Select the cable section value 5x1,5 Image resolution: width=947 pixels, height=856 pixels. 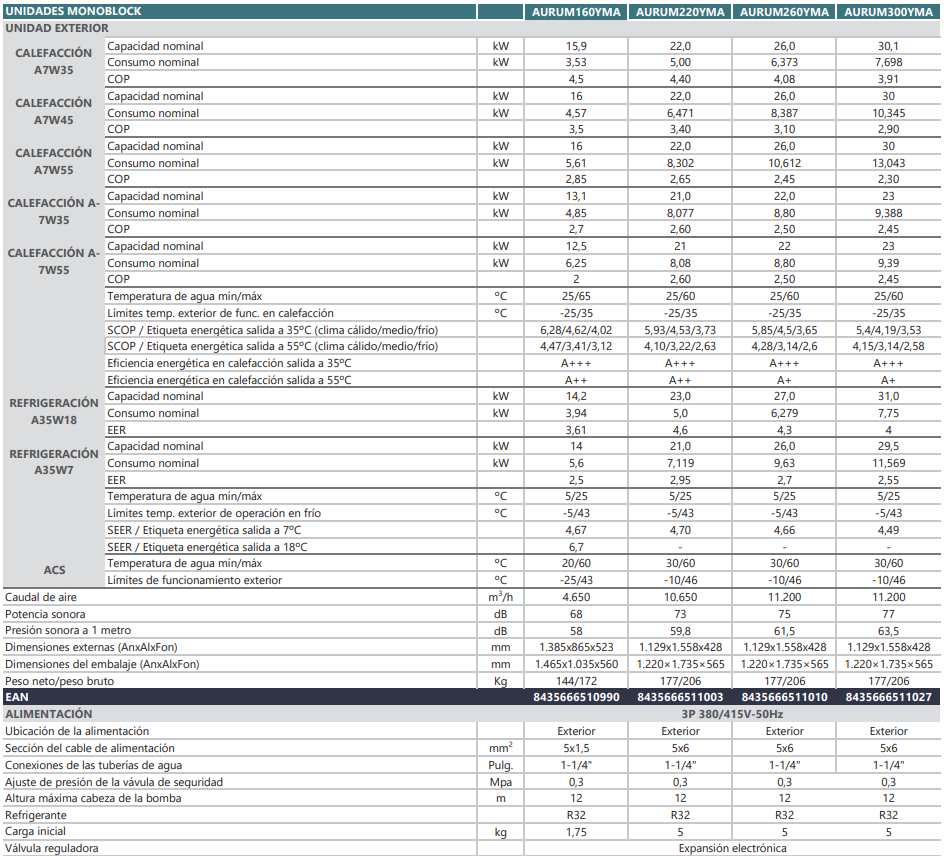coord(576,748)
